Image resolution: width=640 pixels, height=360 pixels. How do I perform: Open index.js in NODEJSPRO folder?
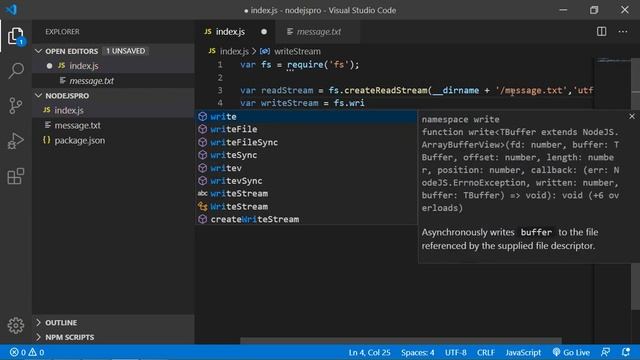point(113,110)
